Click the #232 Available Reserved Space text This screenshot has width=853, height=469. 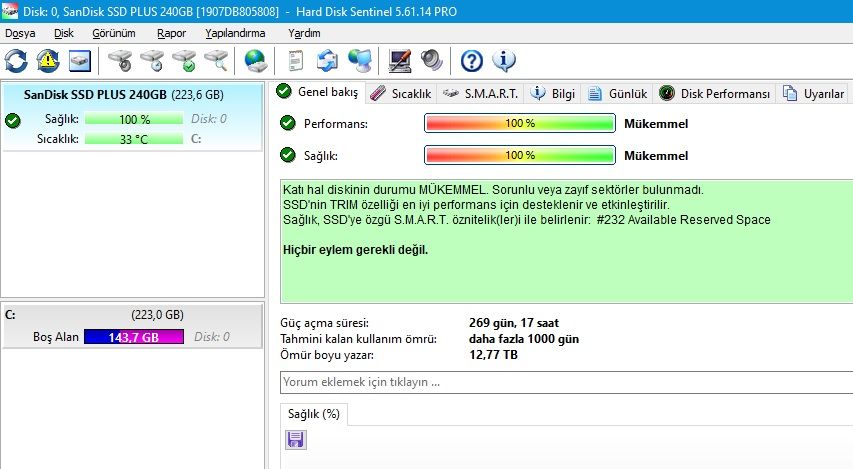click(x=683, y=220)
